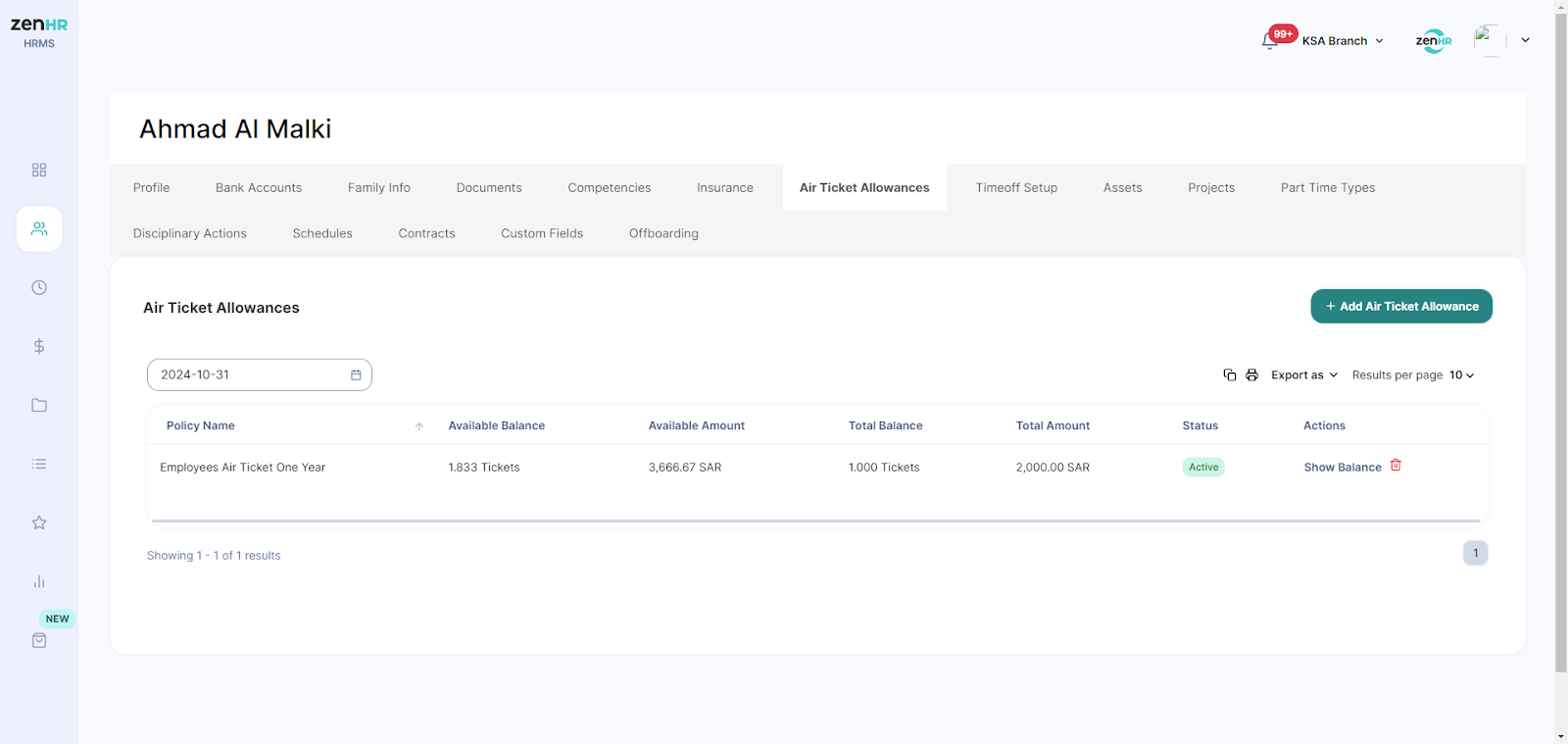Click the page vertical scrollbar
Viewport: 1568px width, 744px height.
point(1560,342)
